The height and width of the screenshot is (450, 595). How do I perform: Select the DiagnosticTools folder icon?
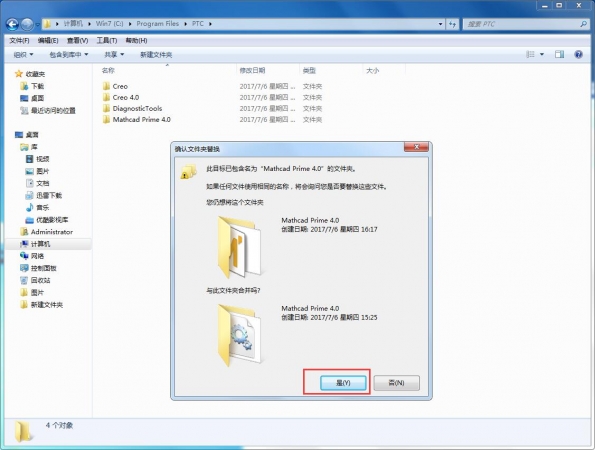(x=106, y=108)
